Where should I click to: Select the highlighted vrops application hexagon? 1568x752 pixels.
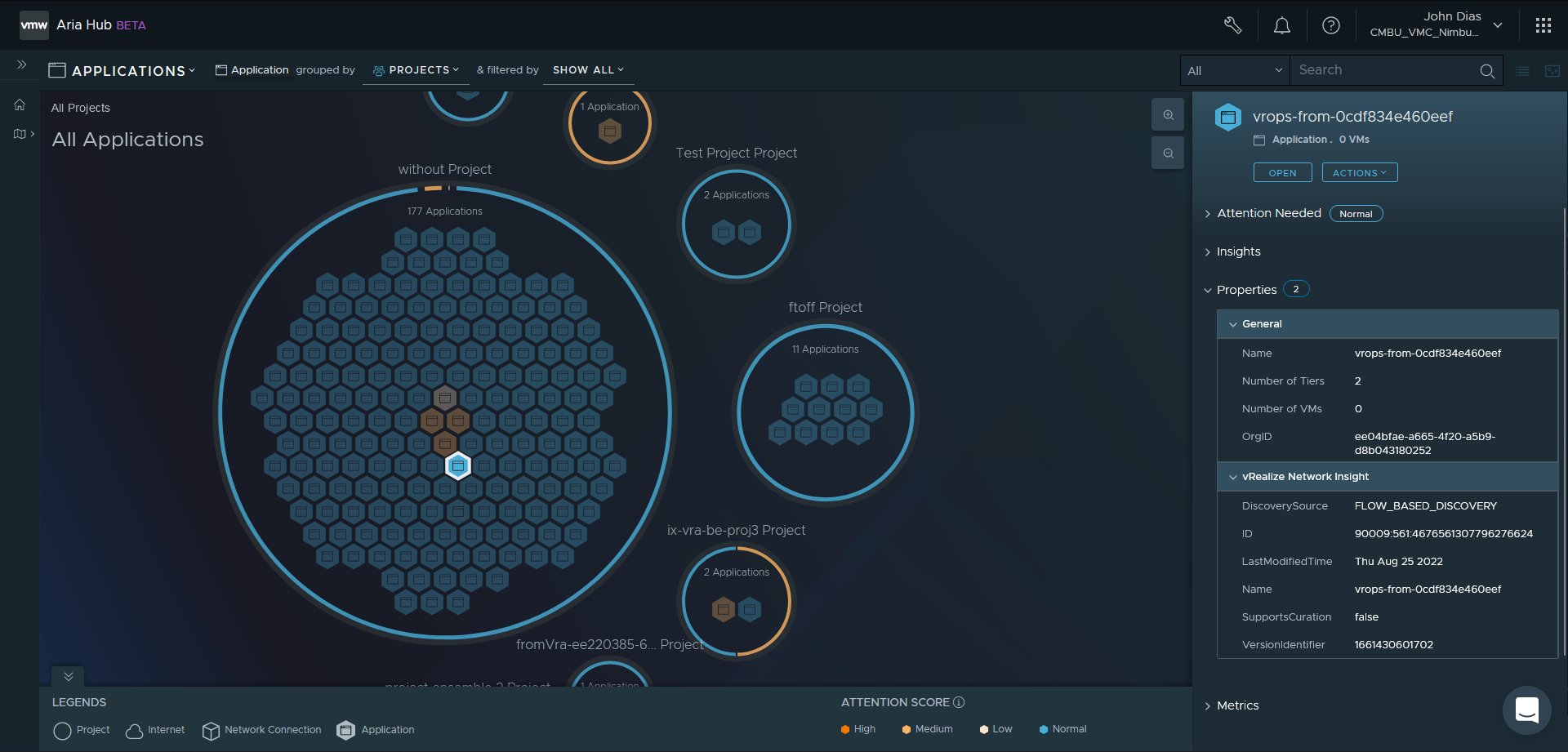click(458, 466)
